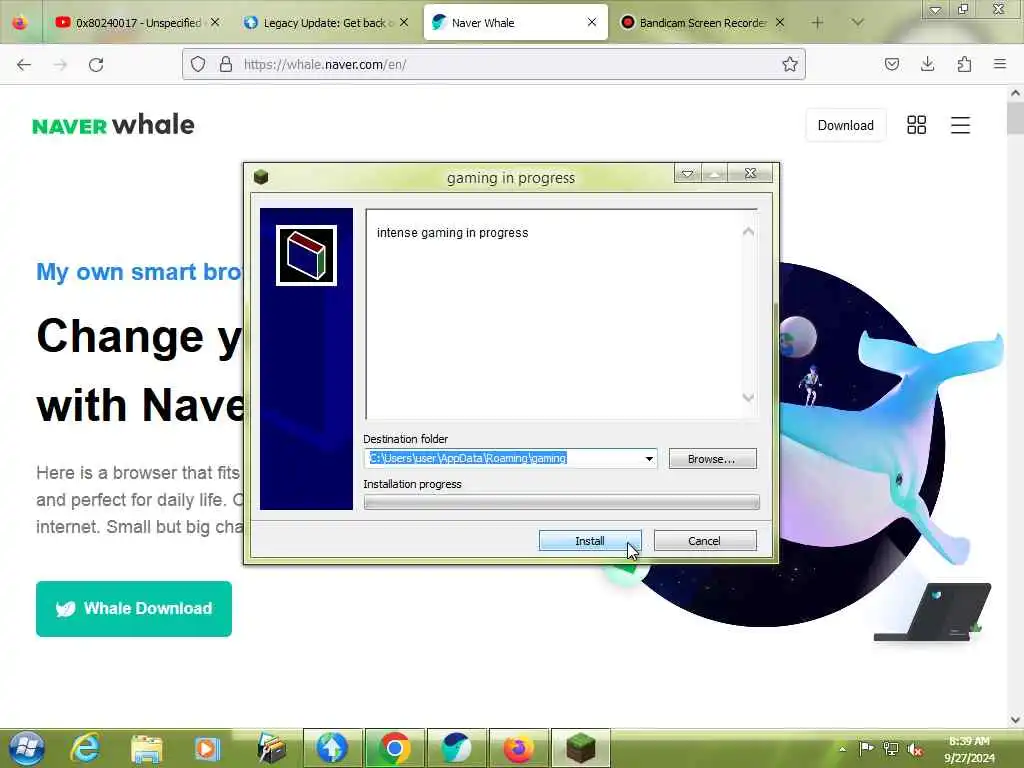Click the Download button in Whale header
Viewport: 1024px width, 768px height.
pyautogui.click(x=846, y=125)
